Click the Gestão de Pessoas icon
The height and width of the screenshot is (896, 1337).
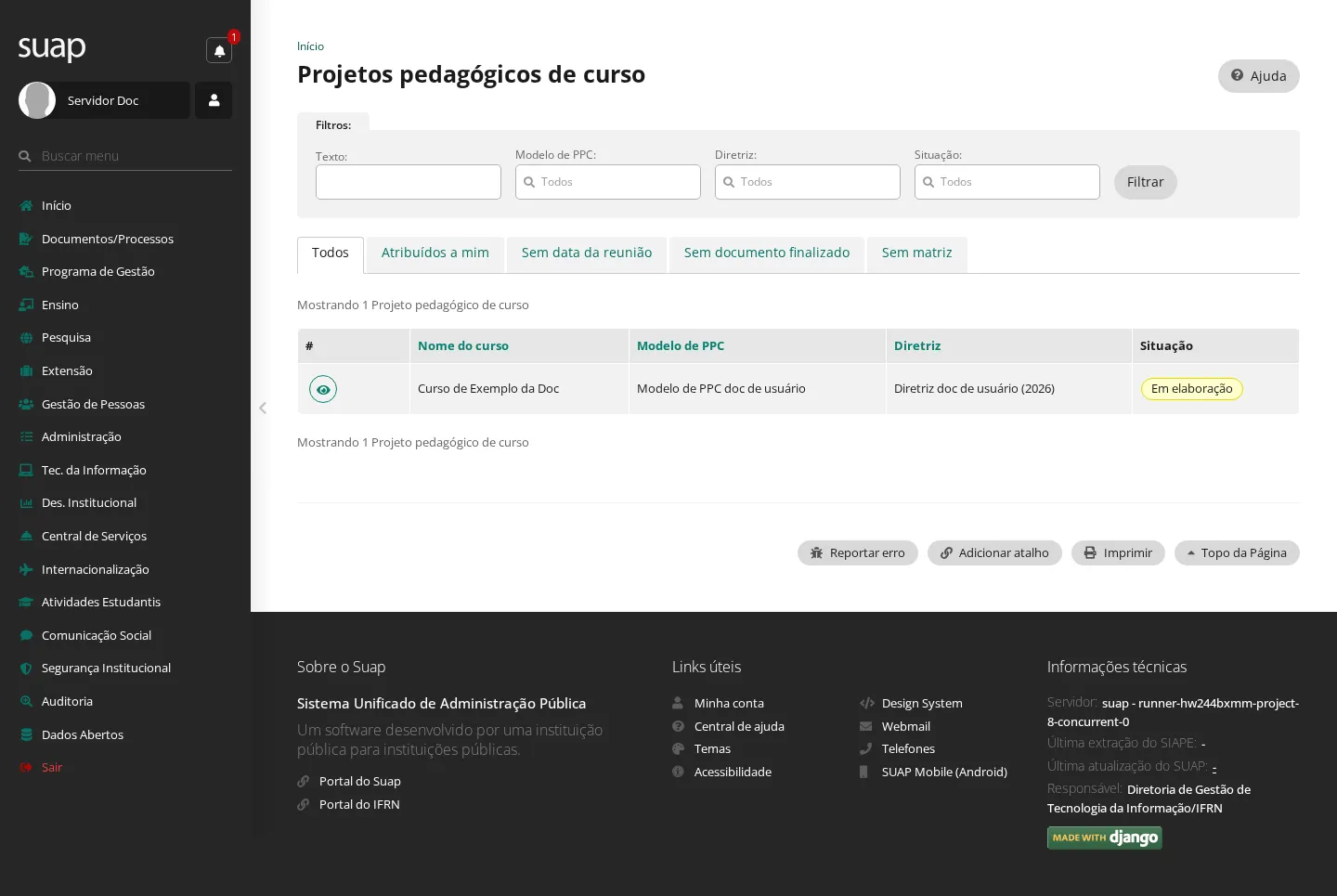coord(26,404)
